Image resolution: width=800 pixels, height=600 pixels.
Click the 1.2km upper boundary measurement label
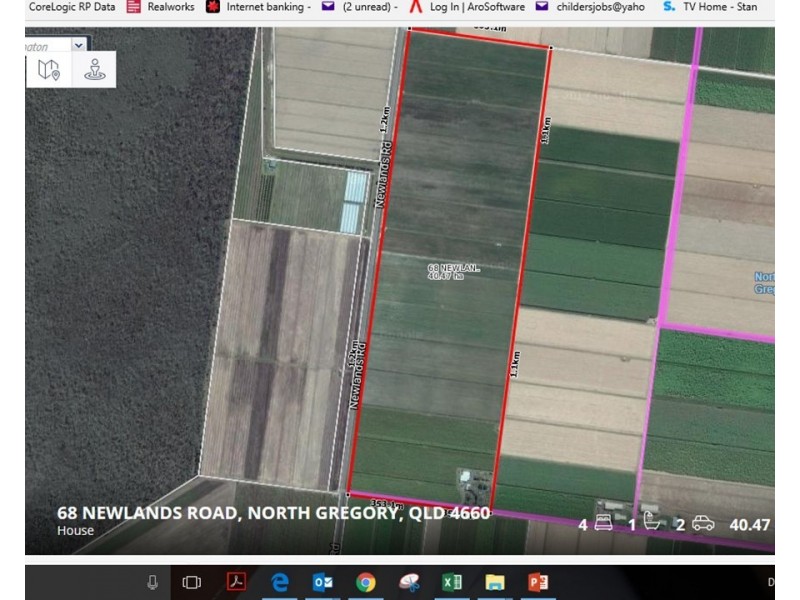pos(385,119)
